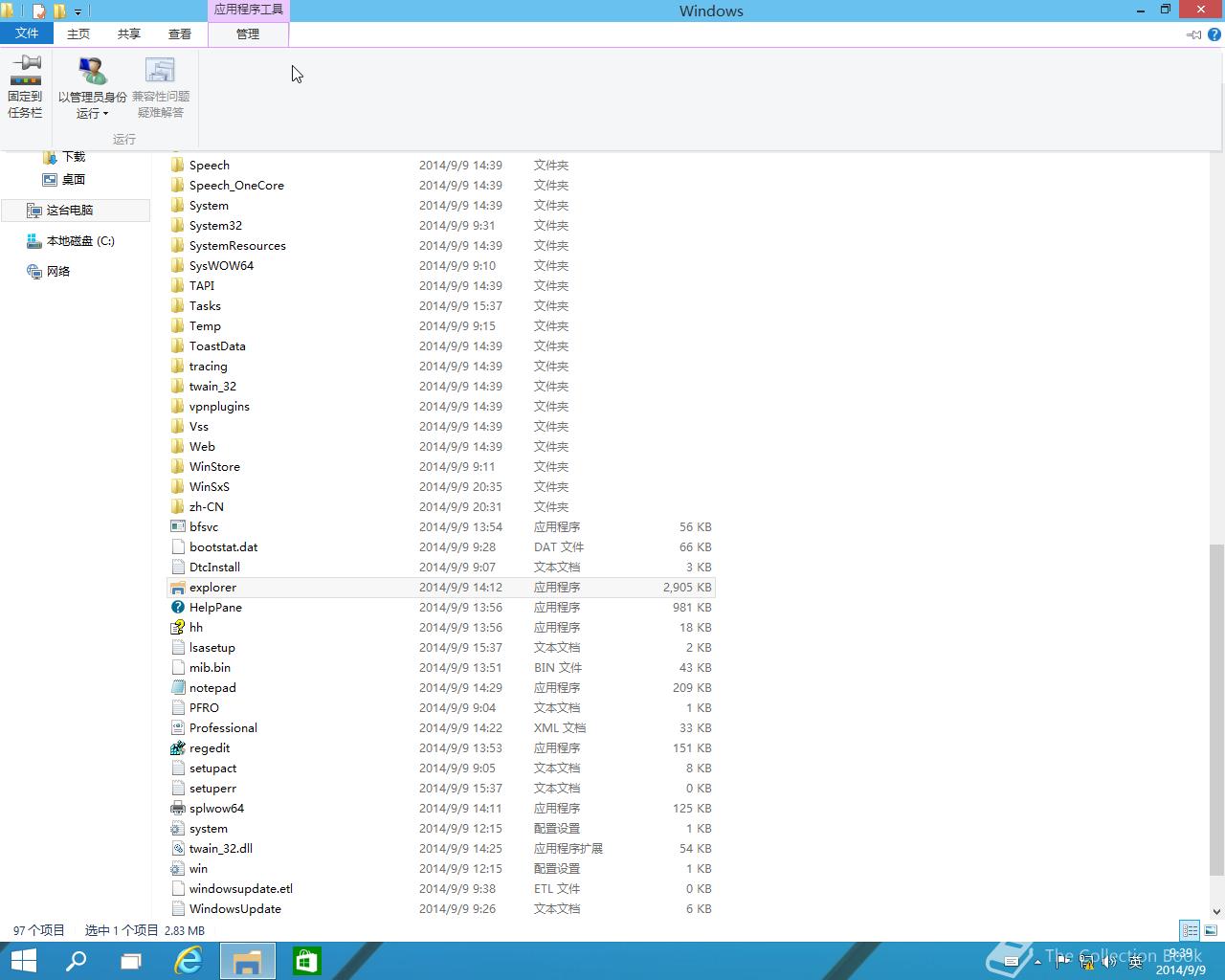Select the System32 folder
1225x980 pixels.
pos(441,226)
